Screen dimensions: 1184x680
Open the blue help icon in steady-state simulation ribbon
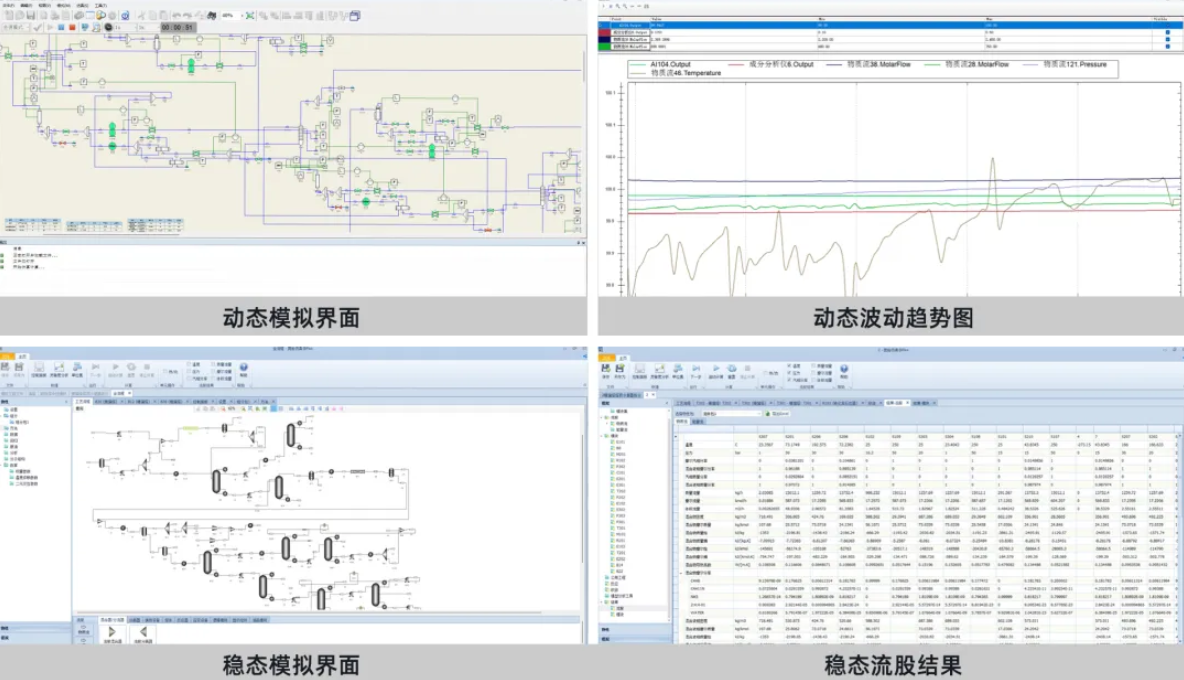pos(243,368)
